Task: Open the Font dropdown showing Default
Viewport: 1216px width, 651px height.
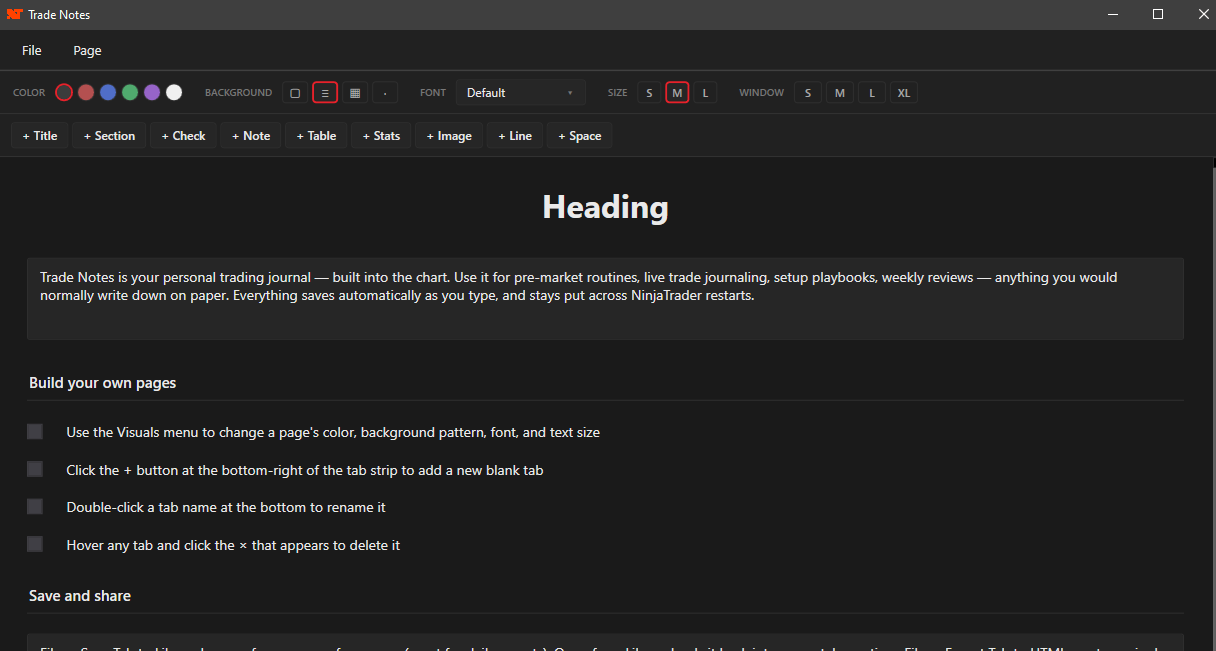Action: click(521, 93)
